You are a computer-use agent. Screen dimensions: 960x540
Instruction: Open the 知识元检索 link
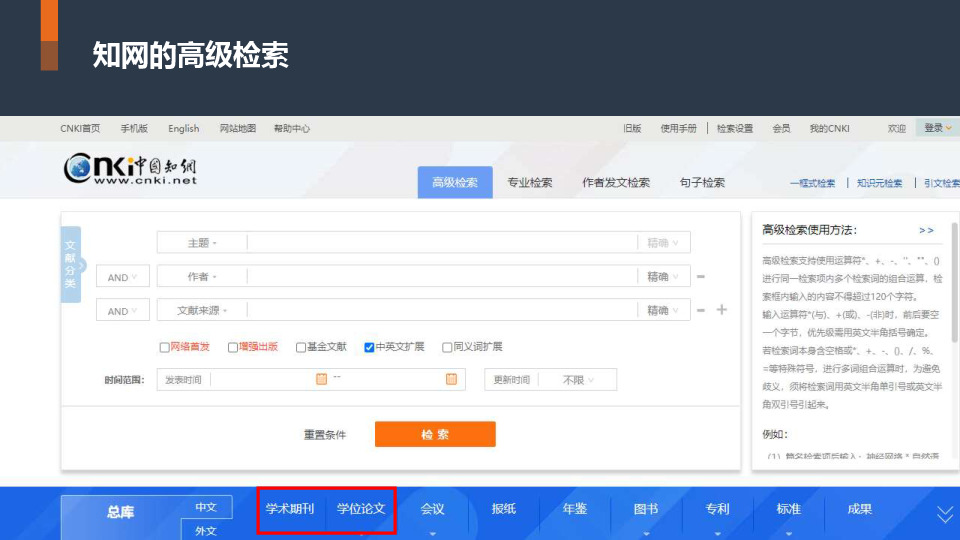879,183
